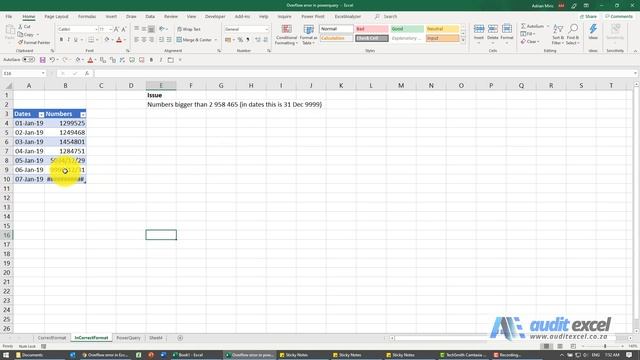Open the number format General dropdown
This screenshot has width=640, height=360.
click(267, 29)
